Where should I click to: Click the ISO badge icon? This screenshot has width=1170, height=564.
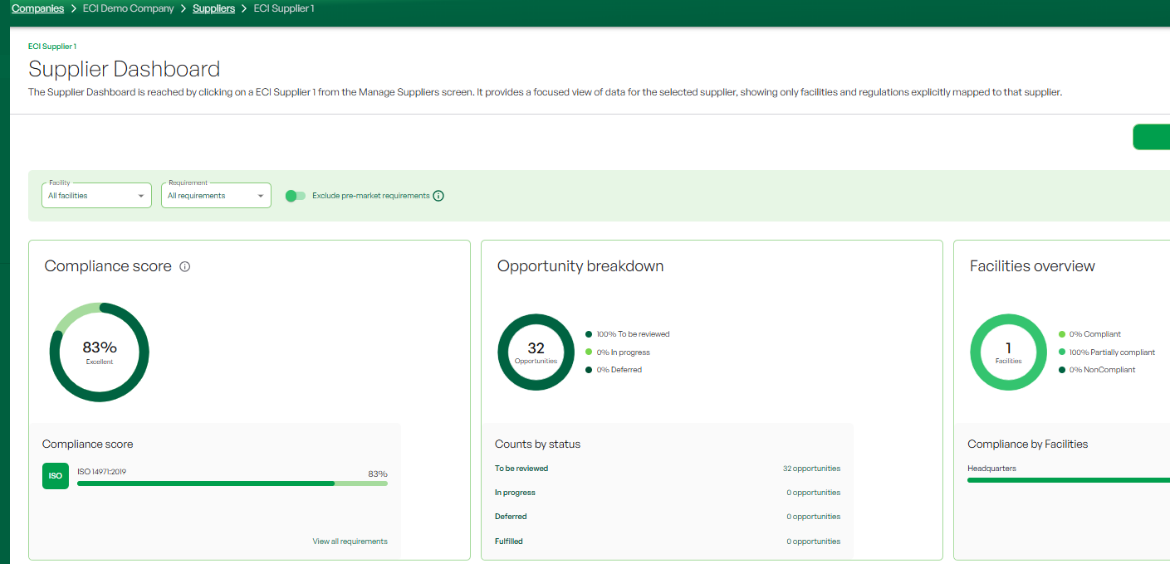(x=56, y=476)
